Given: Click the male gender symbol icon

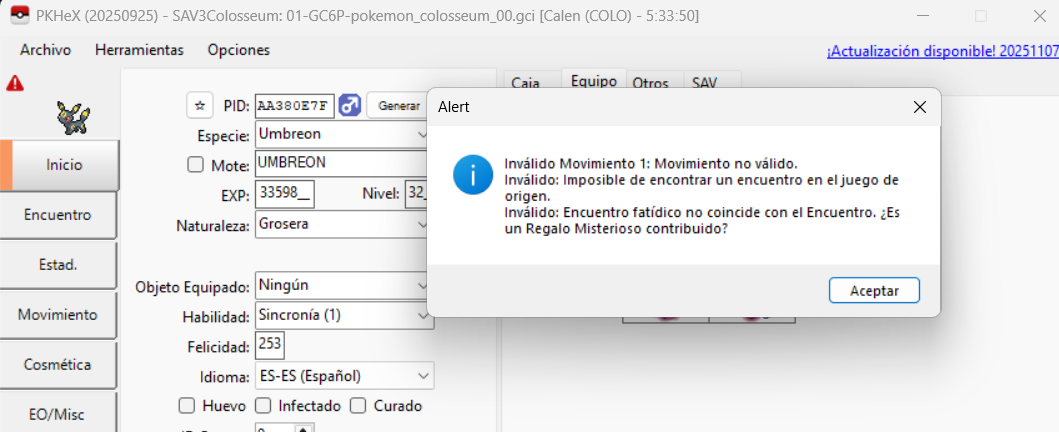Looking at the screenshot, I should (350, 105).
